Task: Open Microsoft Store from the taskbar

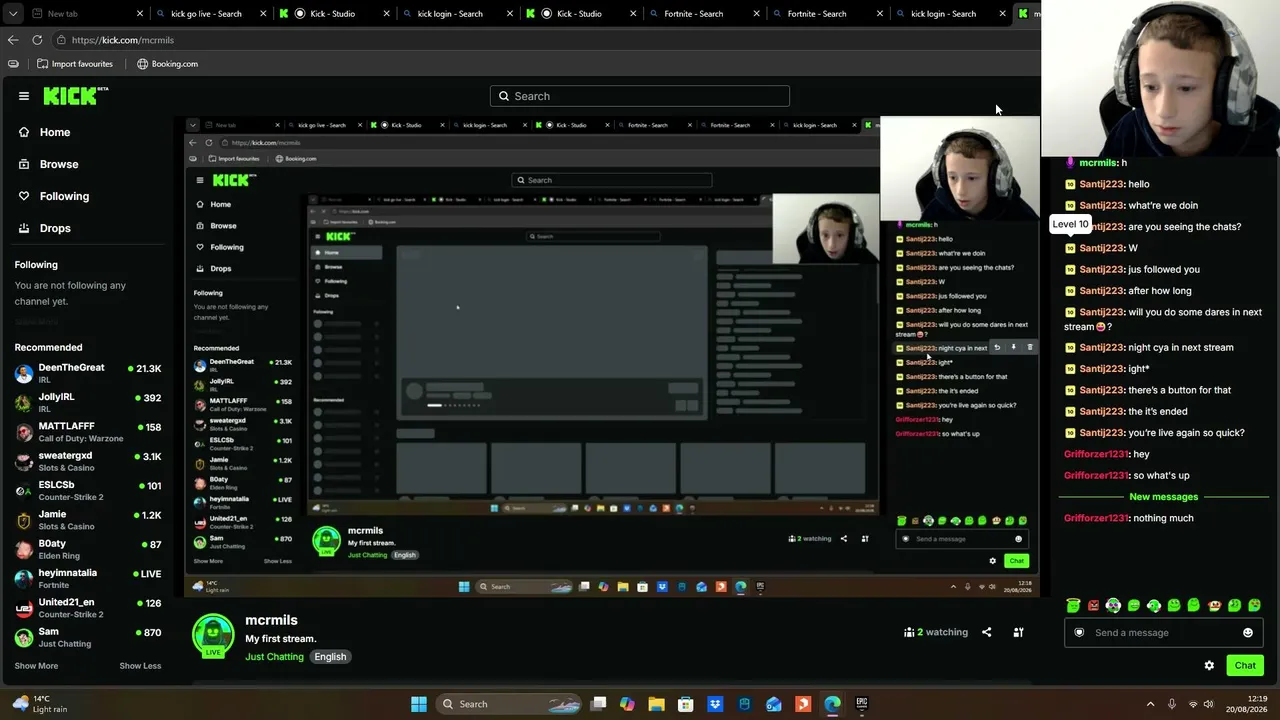Action: click(686, 704)
